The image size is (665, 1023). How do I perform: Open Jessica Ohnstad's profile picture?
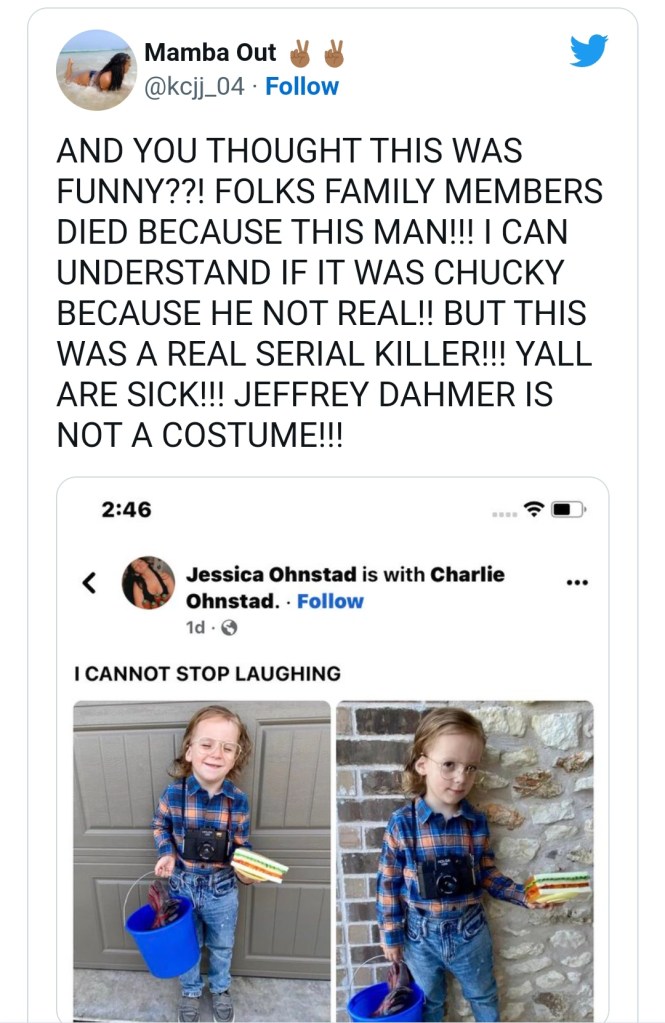coord(148,582)
